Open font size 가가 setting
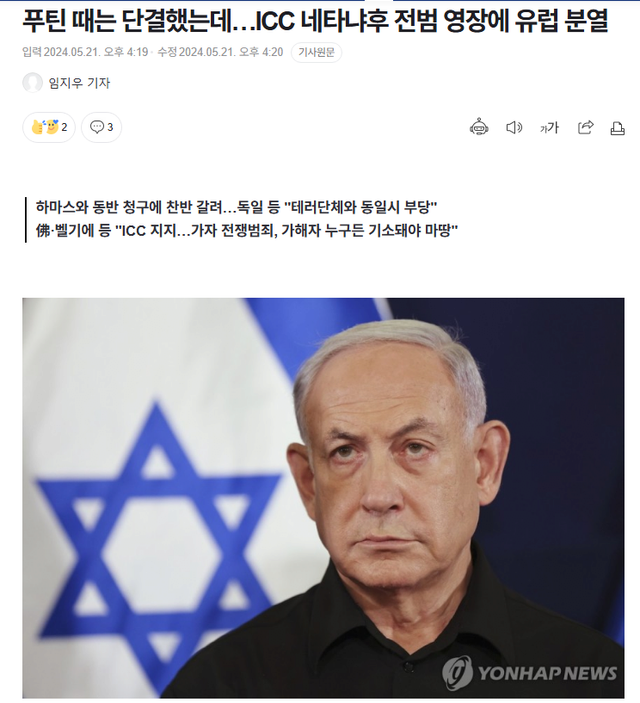Screen dimensions: 640x703 pos(549,128)
